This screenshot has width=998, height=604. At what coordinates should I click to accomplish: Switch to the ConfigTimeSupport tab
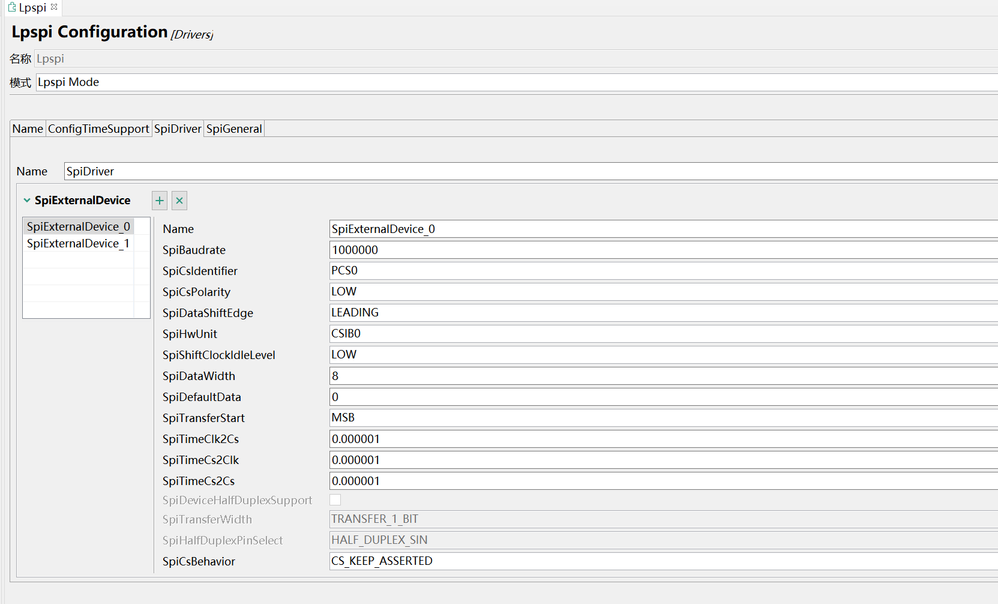[x=98, y=129]
